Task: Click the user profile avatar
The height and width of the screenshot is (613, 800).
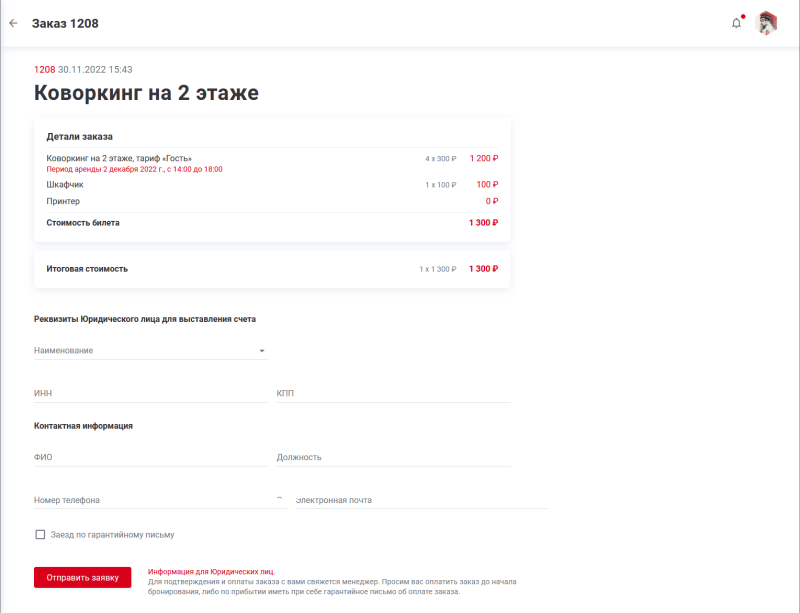Action: 767,23
